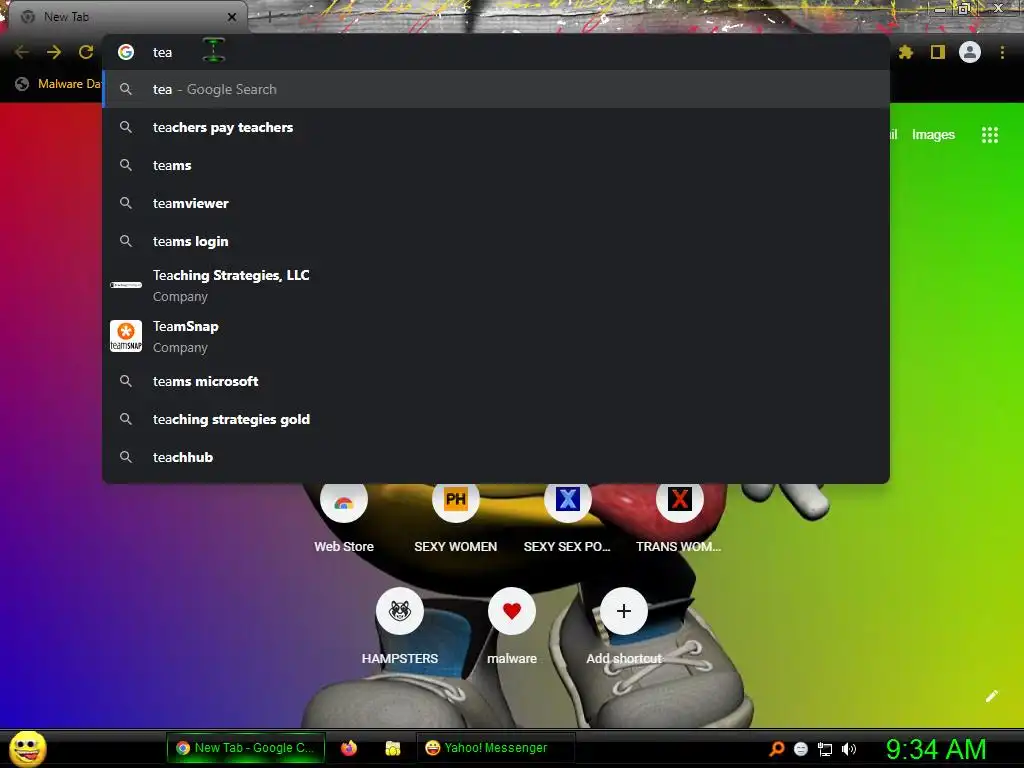Toggle the side panel icon in toolbar
Image resolution: width=1024 pixels, height=768 pixels.
pyautogui.click(x=938, y=52)
